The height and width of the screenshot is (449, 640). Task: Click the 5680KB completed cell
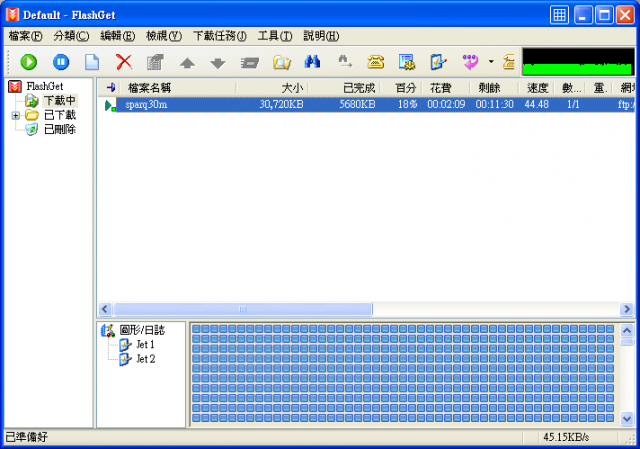pyautogui.click(x=357, y=104)
